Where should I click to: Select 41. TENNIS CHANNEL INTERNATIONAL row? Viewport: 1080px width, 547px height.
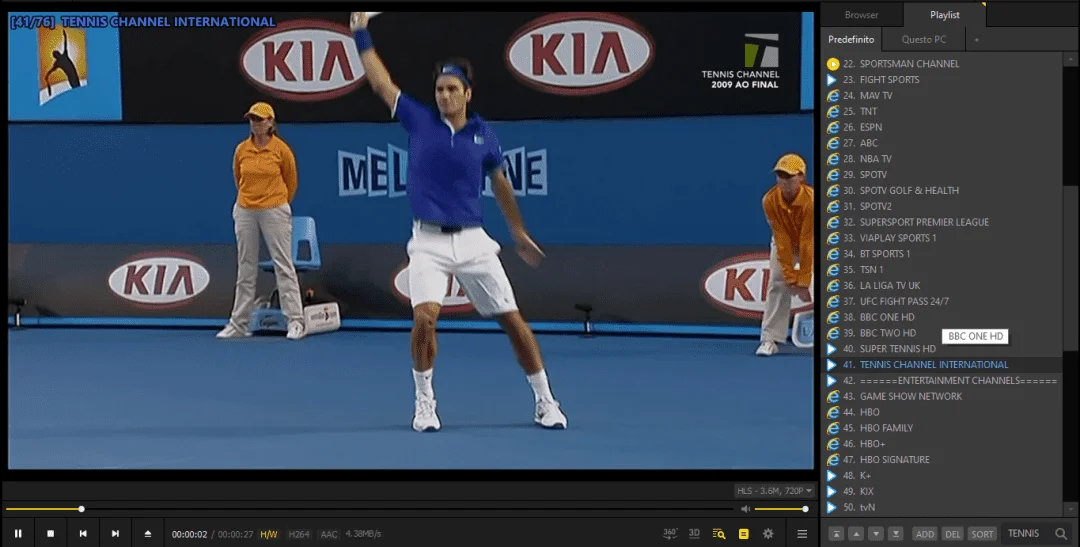944,364
